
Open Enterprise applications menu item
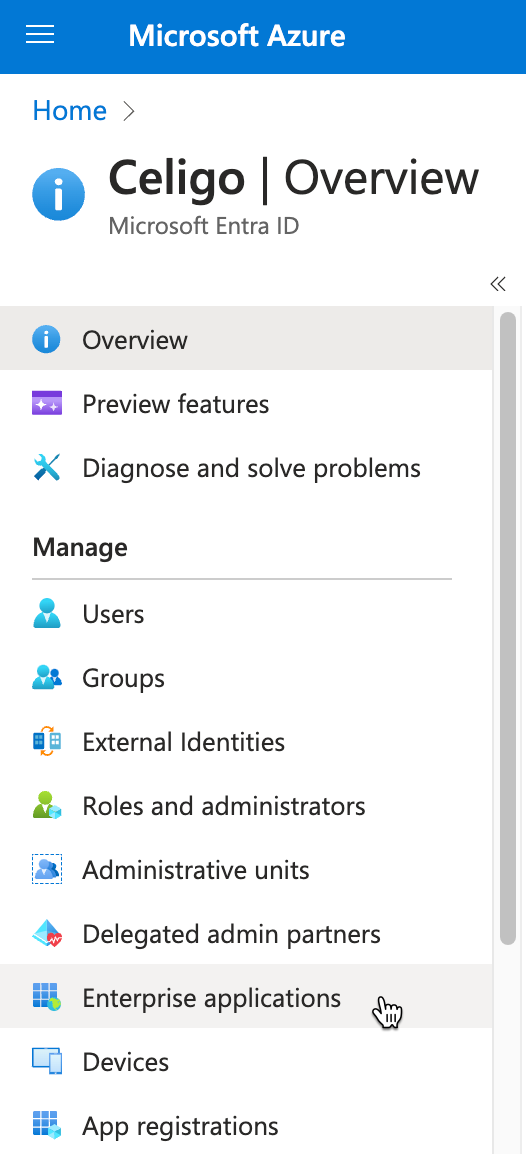(x=246, y=998)
